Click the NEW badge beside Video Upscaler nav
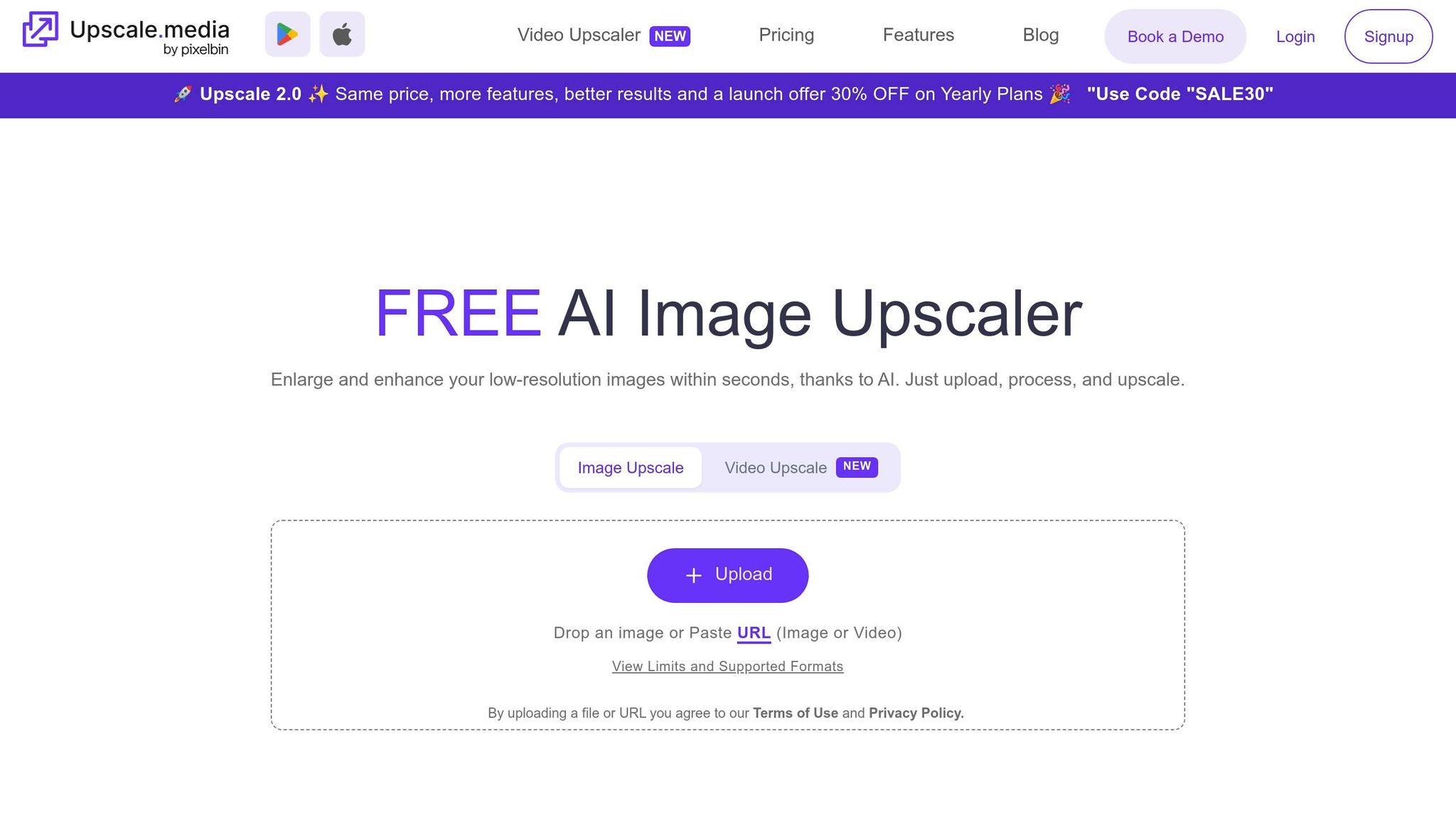 670,36
